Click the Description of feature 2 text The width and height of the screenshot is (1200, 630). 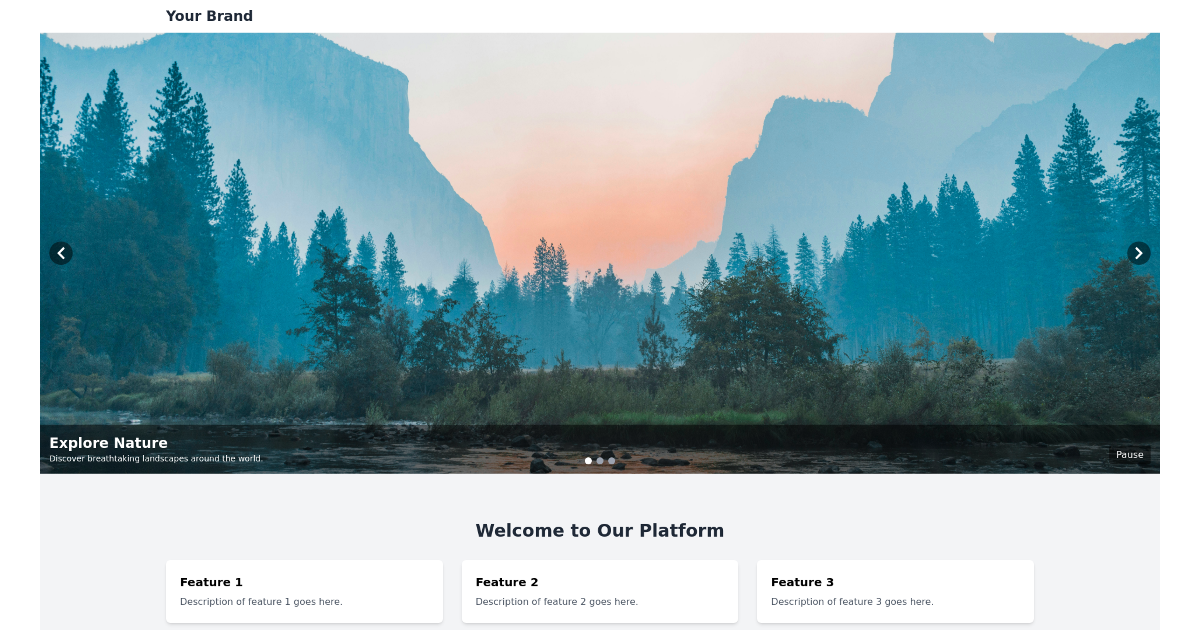(557, 602)
